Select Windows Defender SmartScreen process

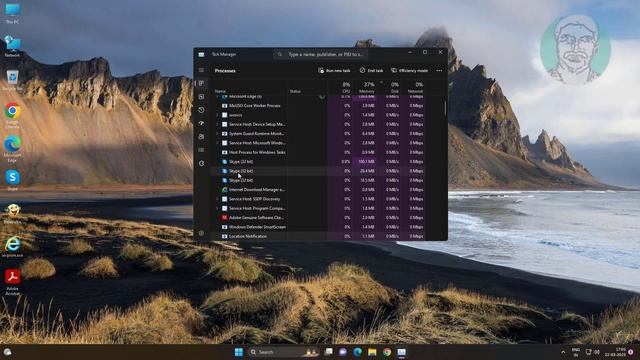[319, 227]
